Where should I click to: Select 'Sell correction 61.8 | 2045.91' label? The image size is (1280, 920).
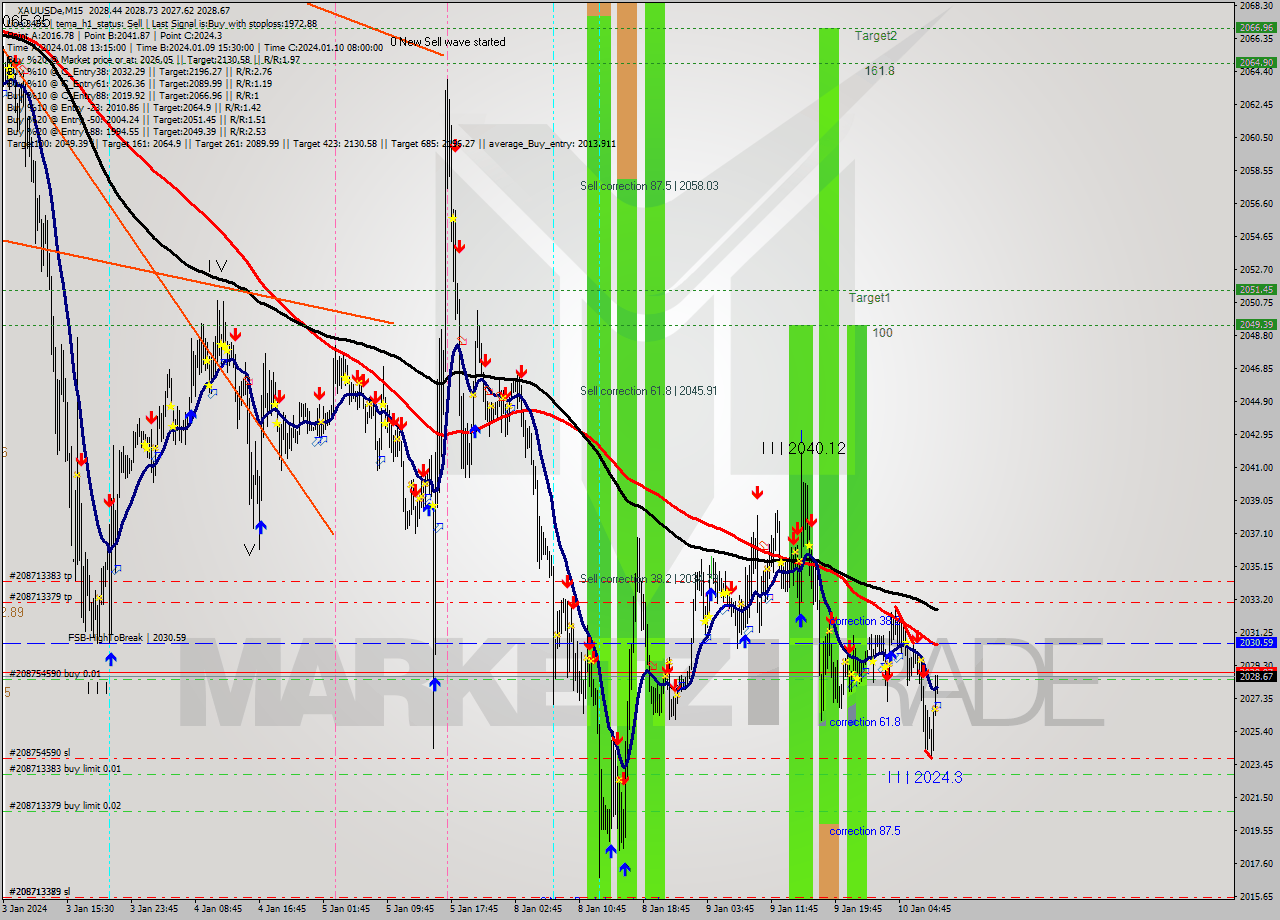pyautogui.click(x=649, y=391)
